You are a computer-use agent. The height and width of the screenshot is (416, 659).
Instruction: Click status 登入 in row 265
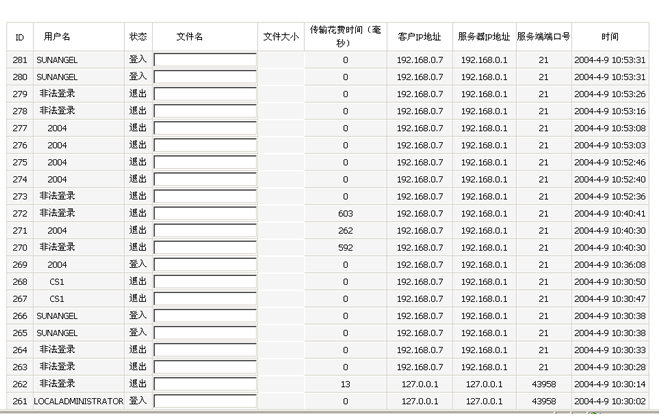click(x=138, y=332)
